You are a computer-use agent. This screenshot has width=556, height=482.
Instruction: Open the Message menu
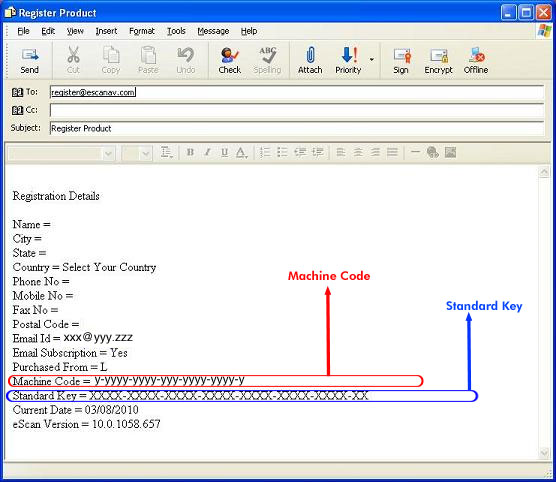(x=213, y=31)
